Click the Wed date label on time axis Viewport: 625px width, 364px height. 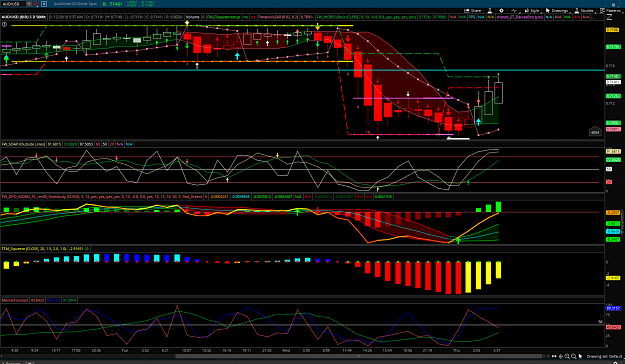click(x=286, y=350)
